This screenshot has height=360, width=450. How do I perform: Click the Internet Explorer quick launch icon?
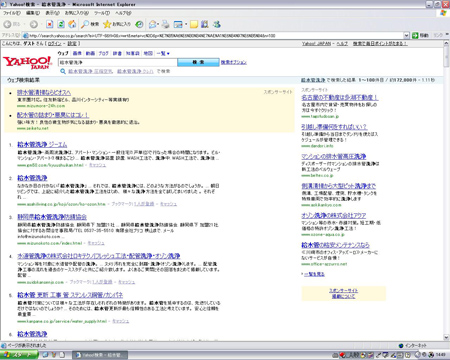[x=46, y=355]
